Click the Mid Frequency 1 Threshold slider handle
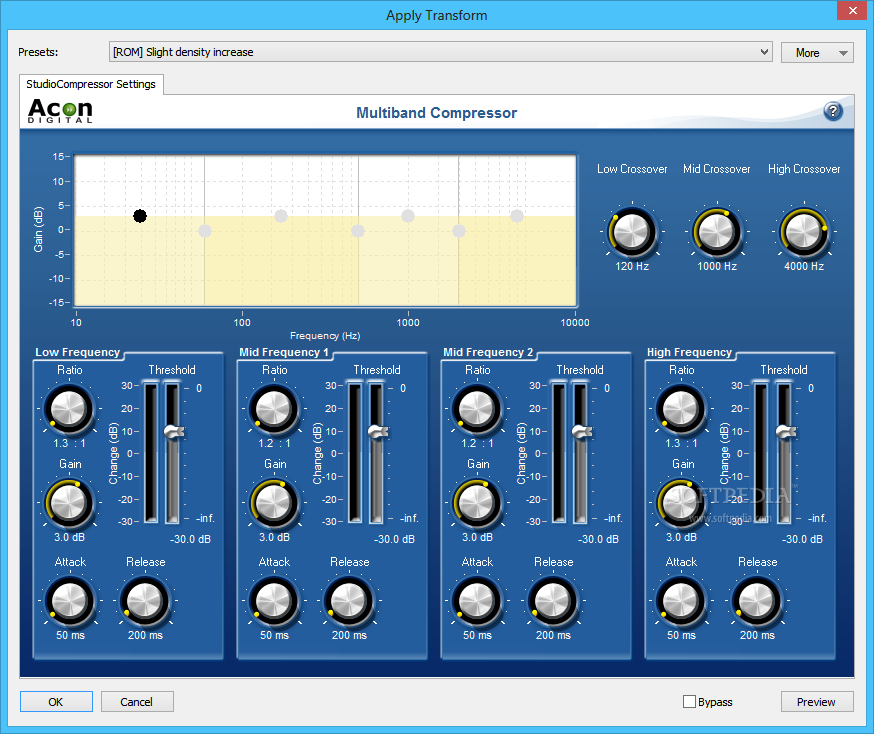 [378, 431]
